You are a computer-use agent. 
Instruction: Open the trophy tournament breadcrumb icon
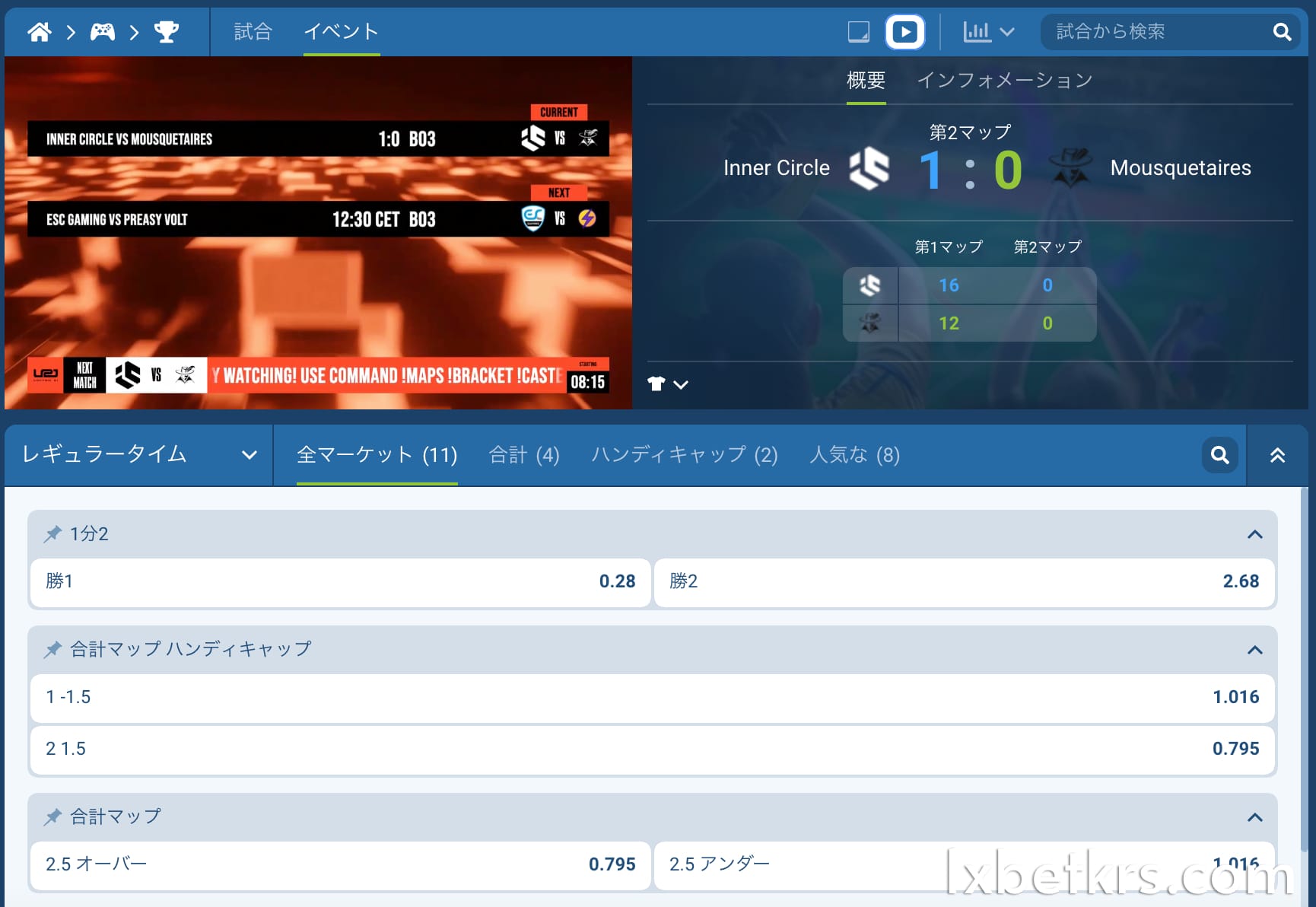[167, 32]
